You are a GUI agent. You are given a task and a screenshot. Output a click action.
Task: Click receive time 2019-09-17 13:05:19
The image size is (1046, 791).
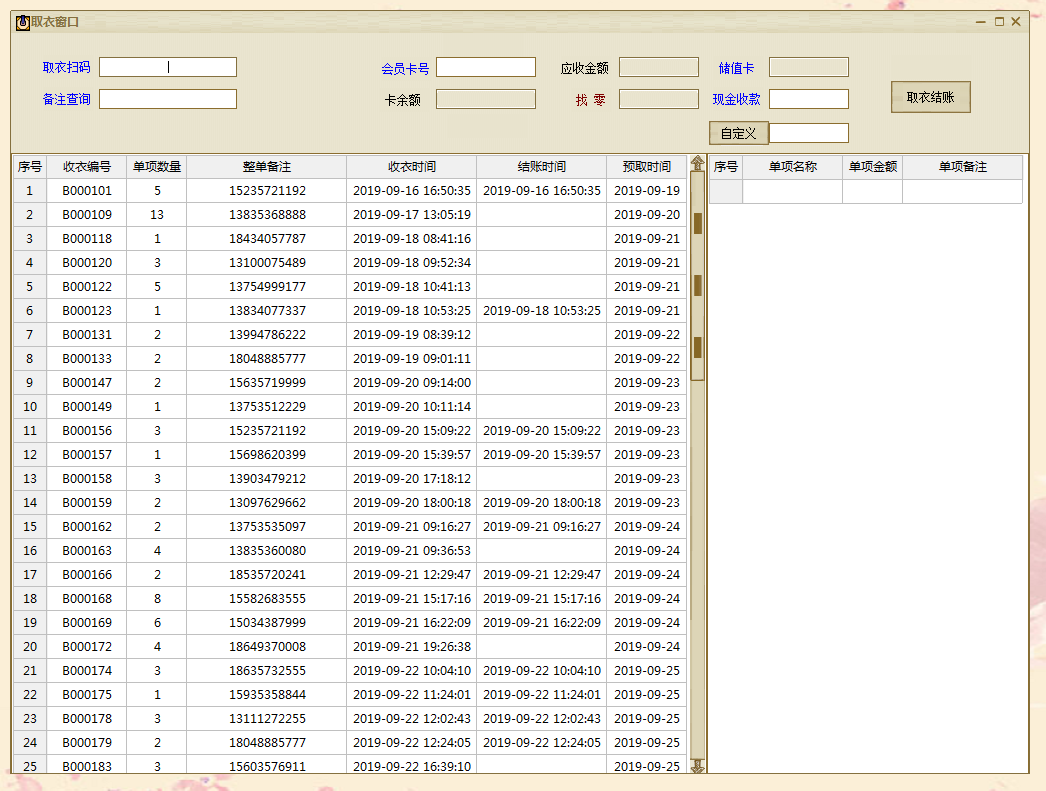pyautogui.click(x=412, y=215)
